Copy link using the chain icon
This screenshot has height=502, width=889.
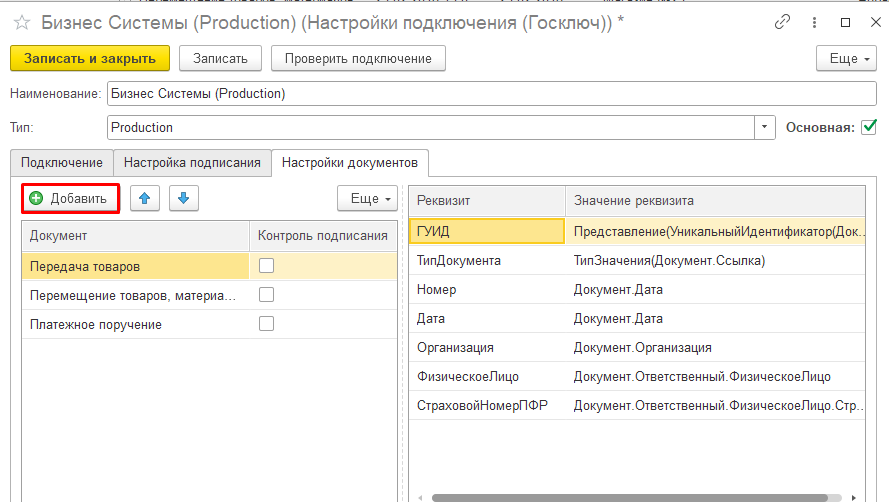tap(782, 22)
